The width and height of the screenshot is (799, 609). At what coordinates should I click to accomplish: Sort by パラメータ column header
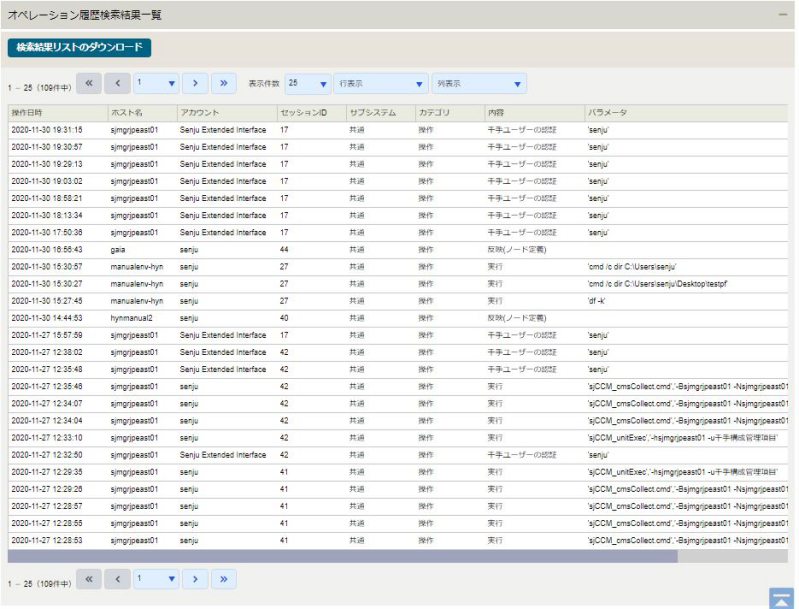point(686,113)
